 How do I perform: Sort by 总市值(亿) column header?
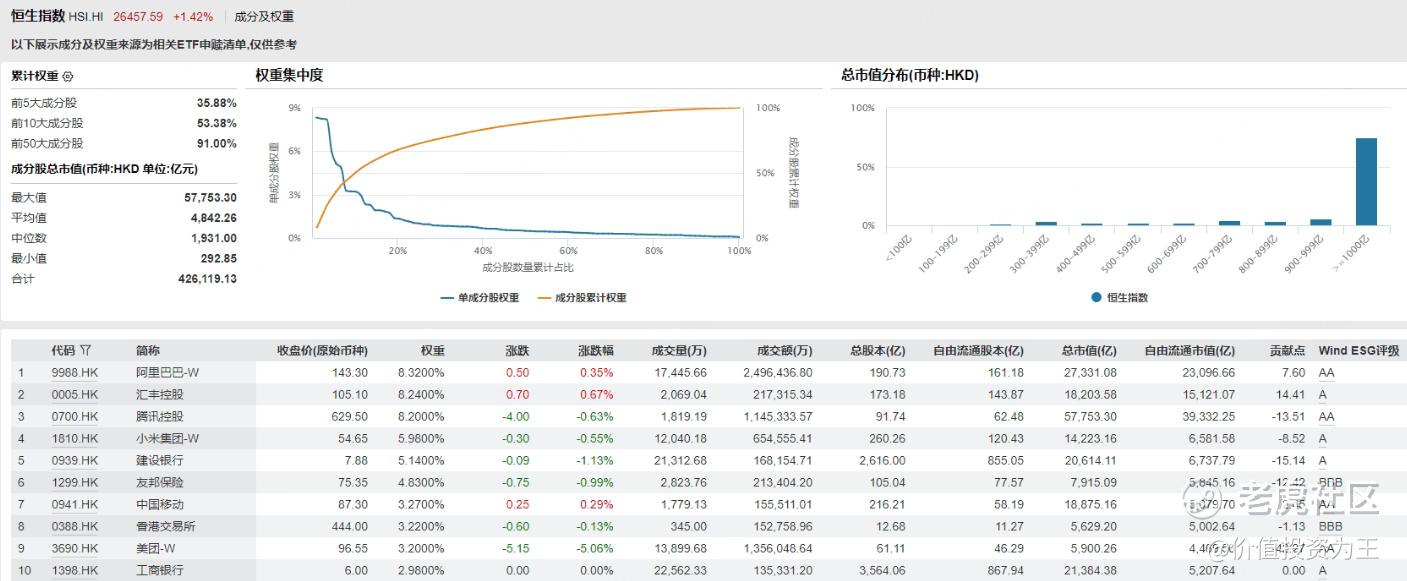click(1089, 350)
